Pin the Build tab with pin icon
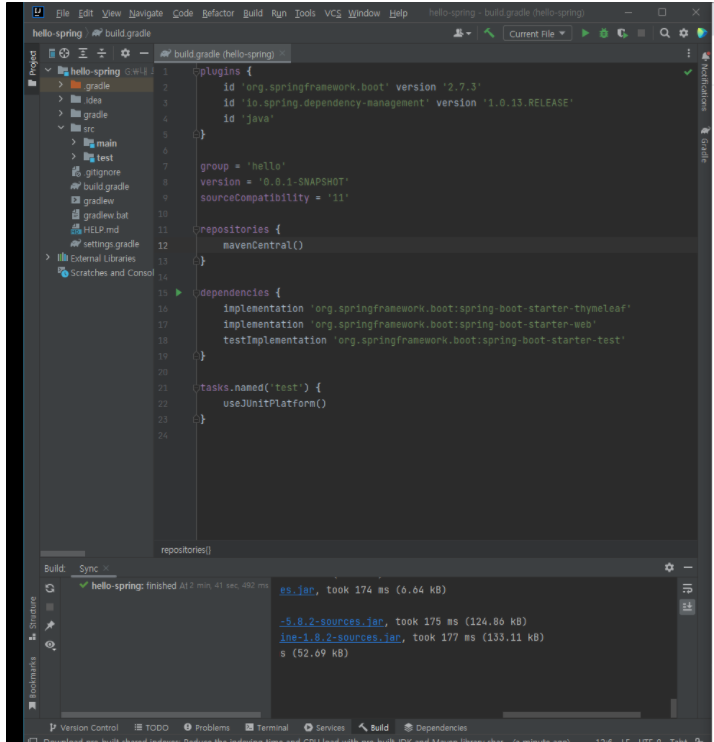The image size is (714, 742). (50, 626)
